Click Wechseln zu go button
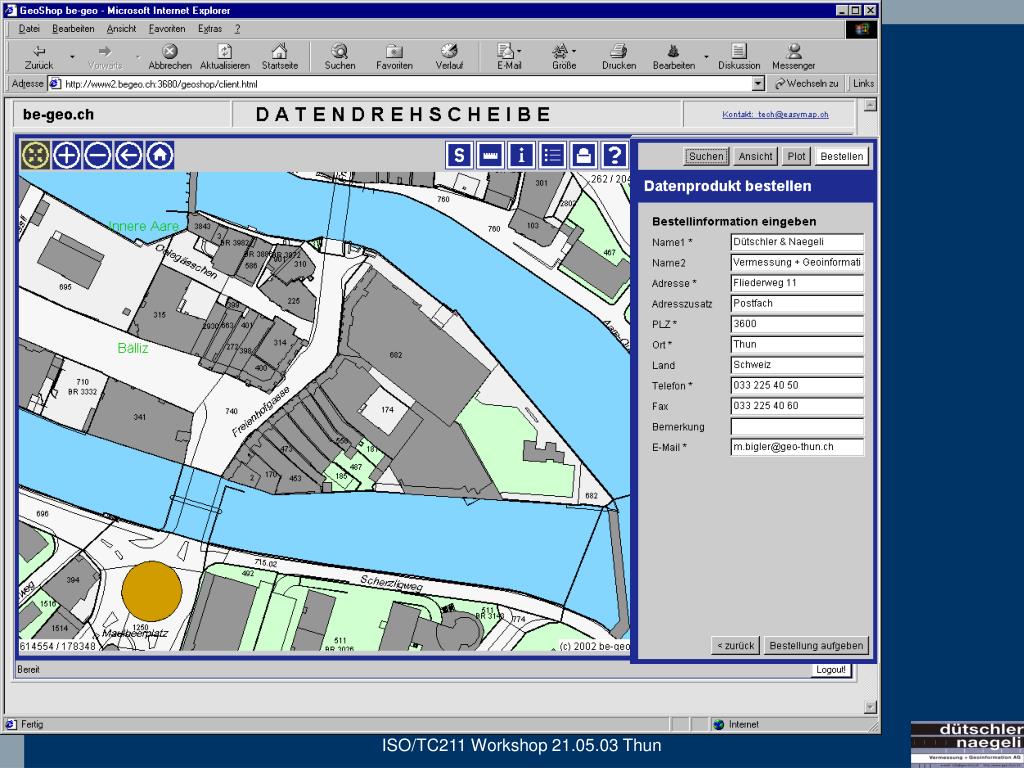This screenshot has height=768, width=1024. click(807, 84)
